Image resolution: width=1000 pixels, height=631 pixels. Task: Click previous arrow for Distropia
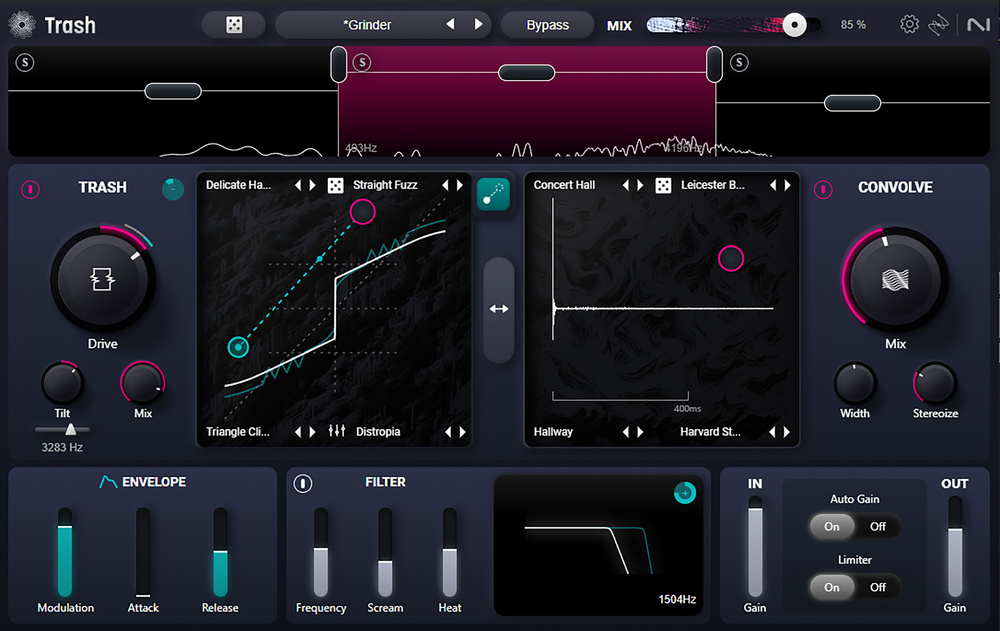tap(447, 432)
